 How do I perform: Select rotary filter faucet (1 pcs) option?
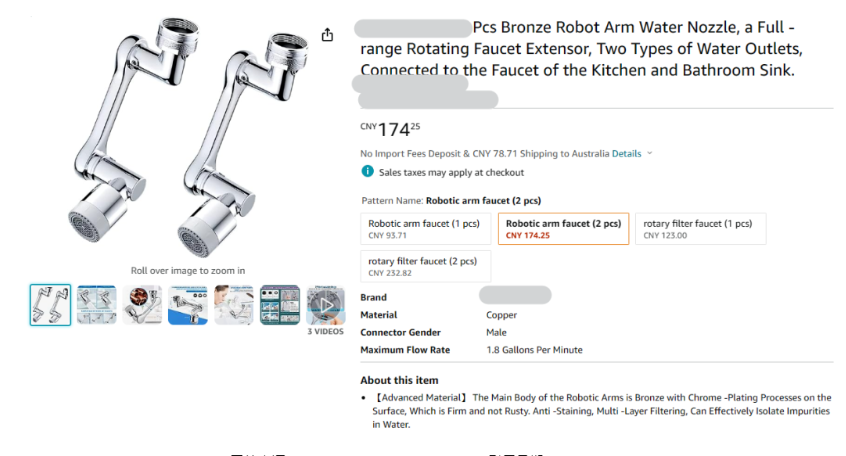point(700,229)
